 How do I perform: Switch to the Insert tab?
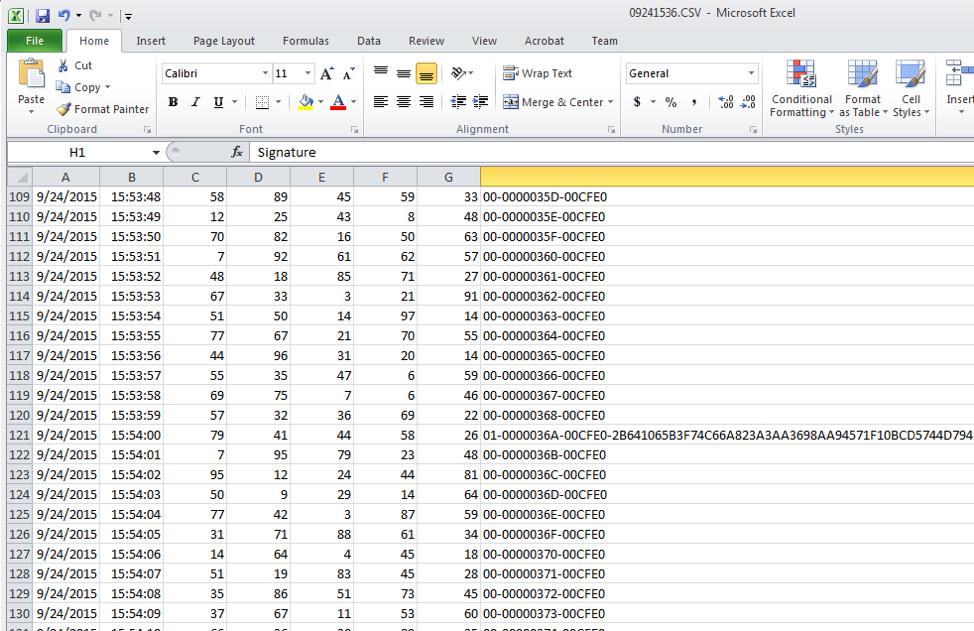[151, 41]
